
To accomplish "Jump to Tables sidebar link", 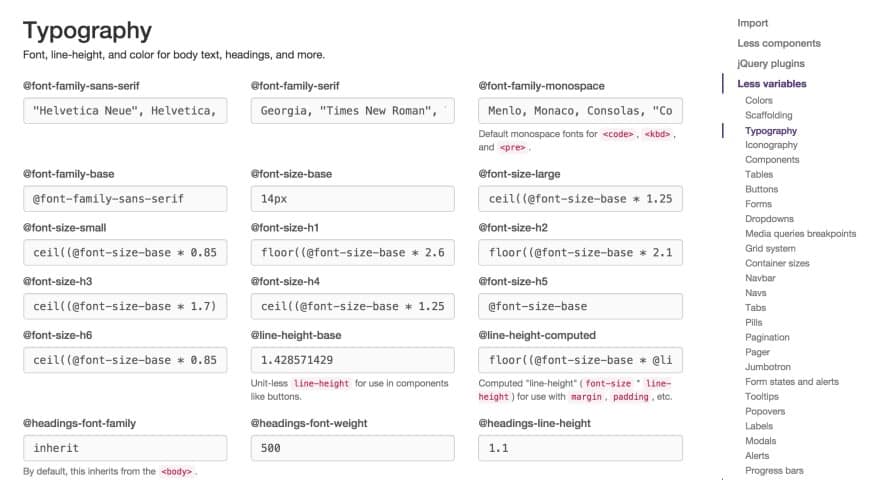I will point(759,175).
